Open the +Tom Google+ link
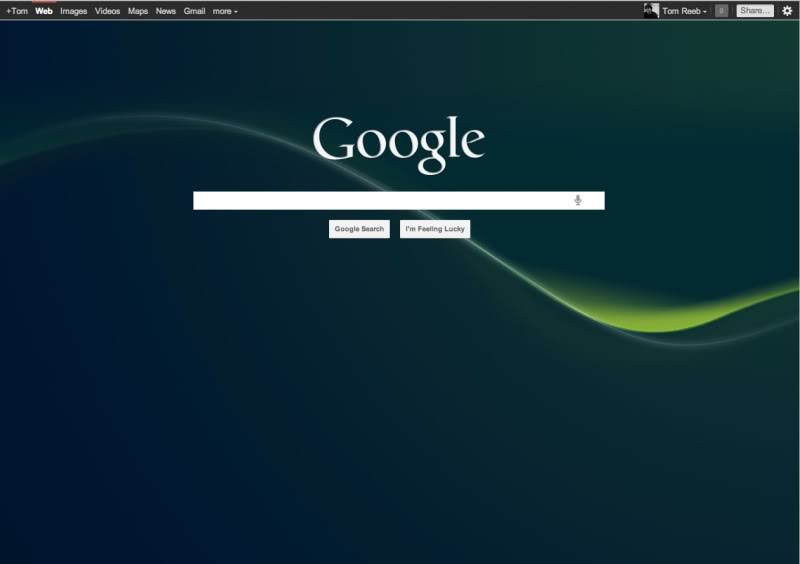The image size is (800, 564). tap(17, 11)
